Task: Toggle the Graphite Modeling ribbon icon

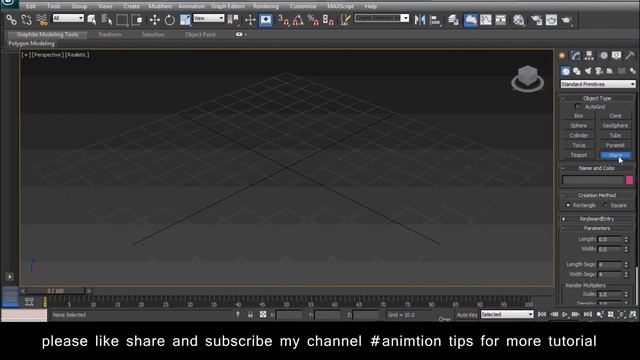Action: [471, 20]
